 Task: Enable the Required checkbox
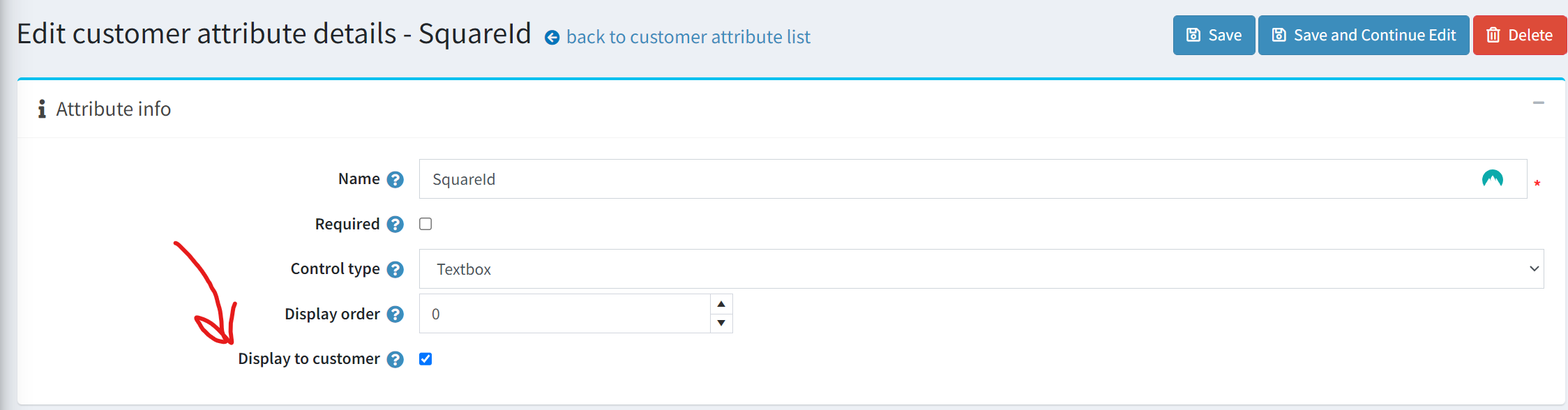[425, 224]
